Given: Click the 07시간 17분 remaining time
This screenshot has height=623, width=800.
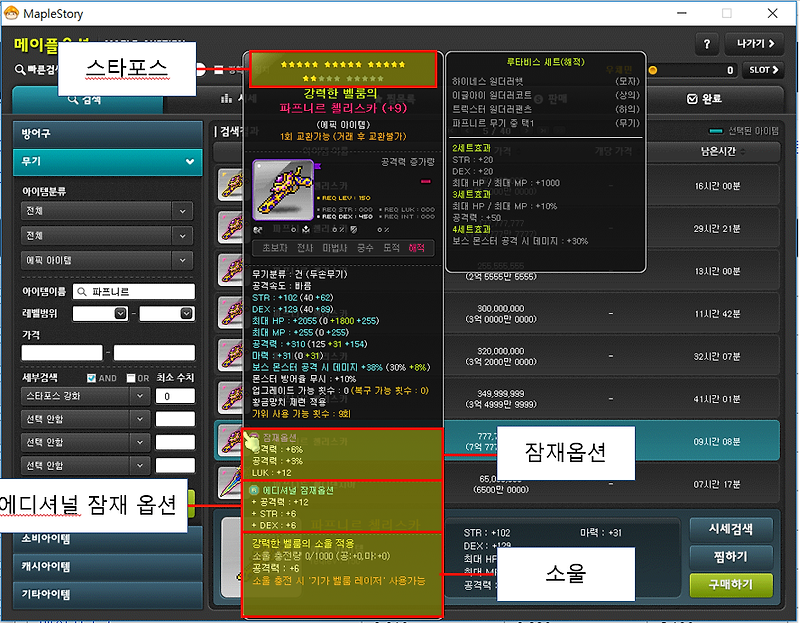Looking at the screenshot, I should point(716,484).
